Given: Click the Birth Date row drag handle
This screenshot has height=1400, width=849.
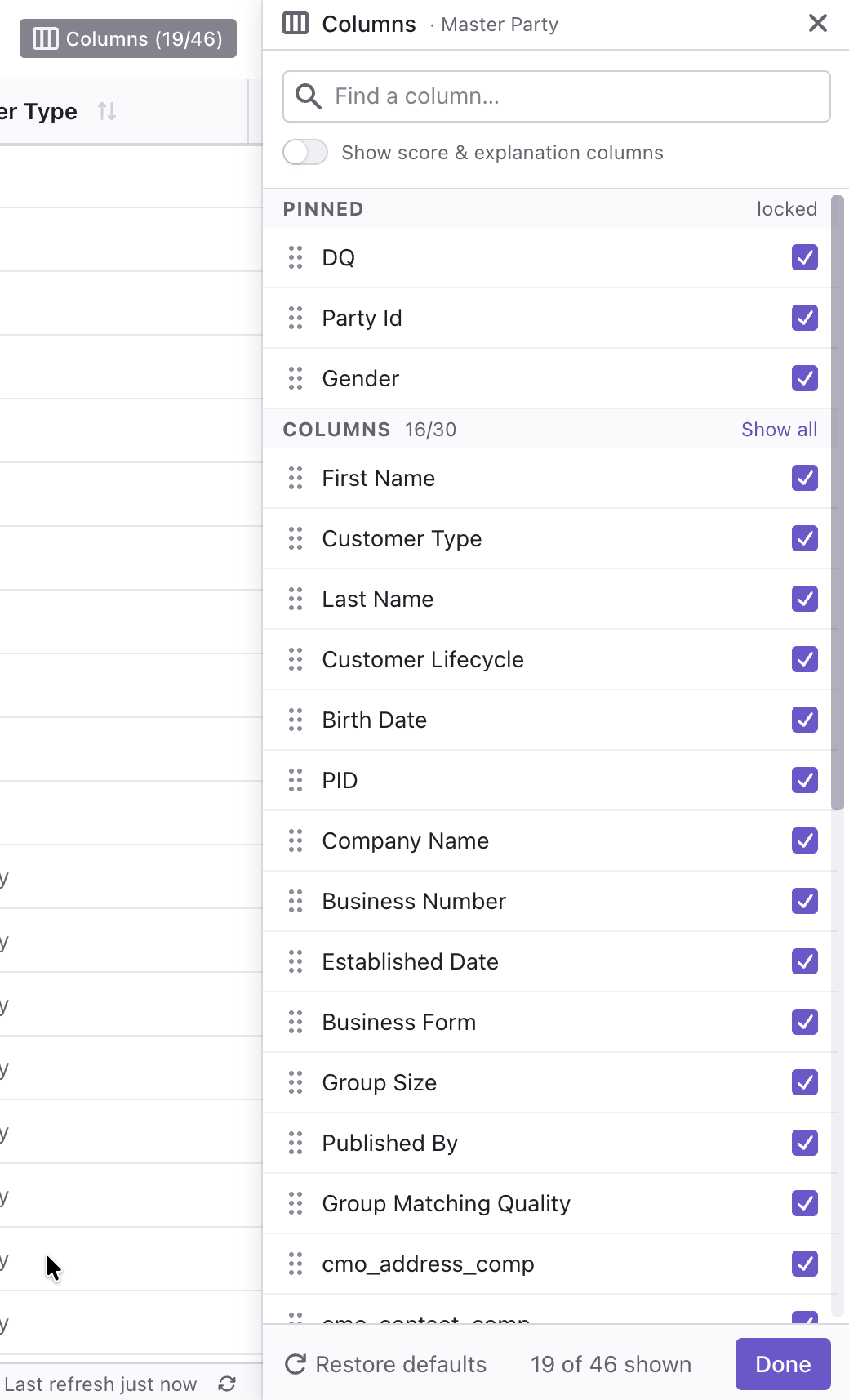Looking at the screenshot, I should [296, 720].
